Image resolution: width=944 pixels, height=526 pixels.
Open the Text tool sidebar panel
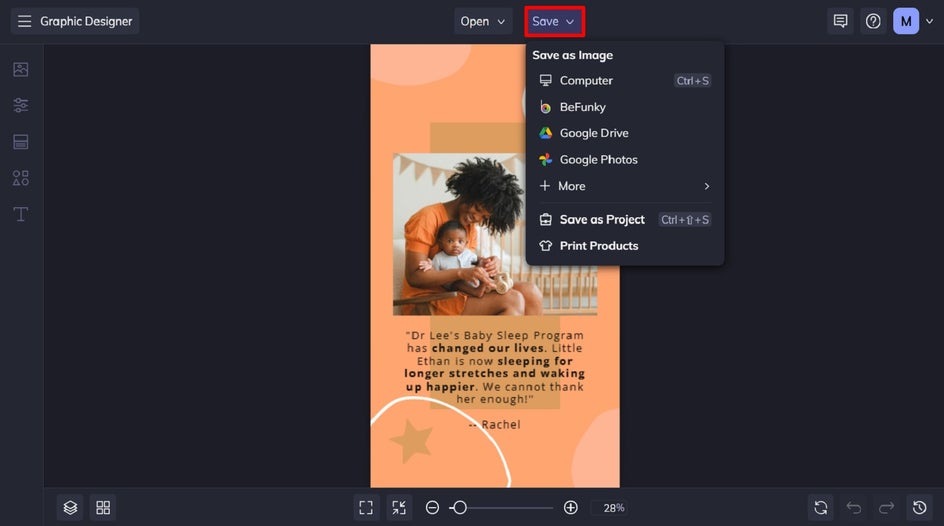pos(20,214)
